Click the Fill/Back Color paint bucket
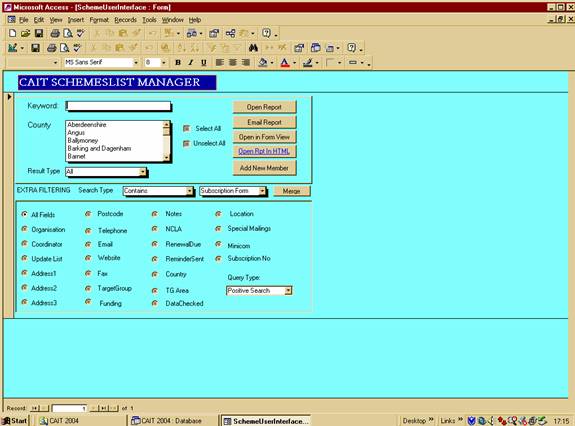The width and height of the screenshot is (575, 426). pyautogui.click(x=263, y=63)
